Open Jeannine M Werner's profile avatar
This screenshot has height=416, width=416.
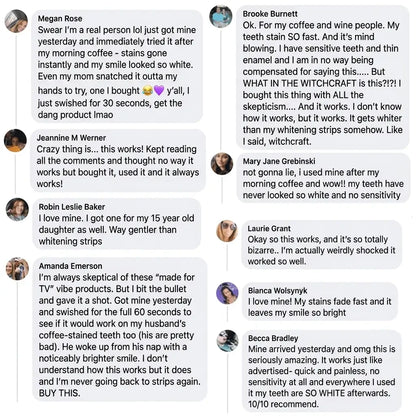click(15, 140)
